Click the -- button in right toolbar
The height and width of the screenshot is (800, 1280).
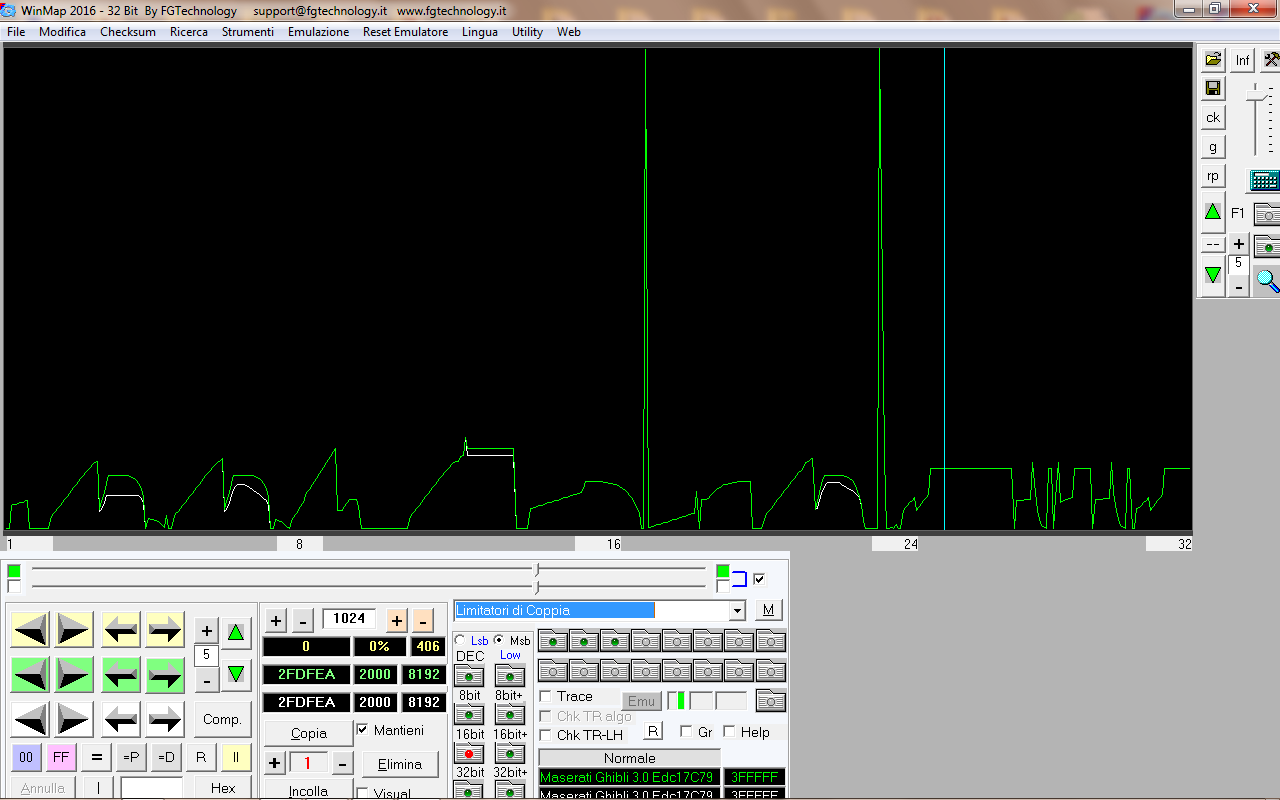tap(1213, 244)
